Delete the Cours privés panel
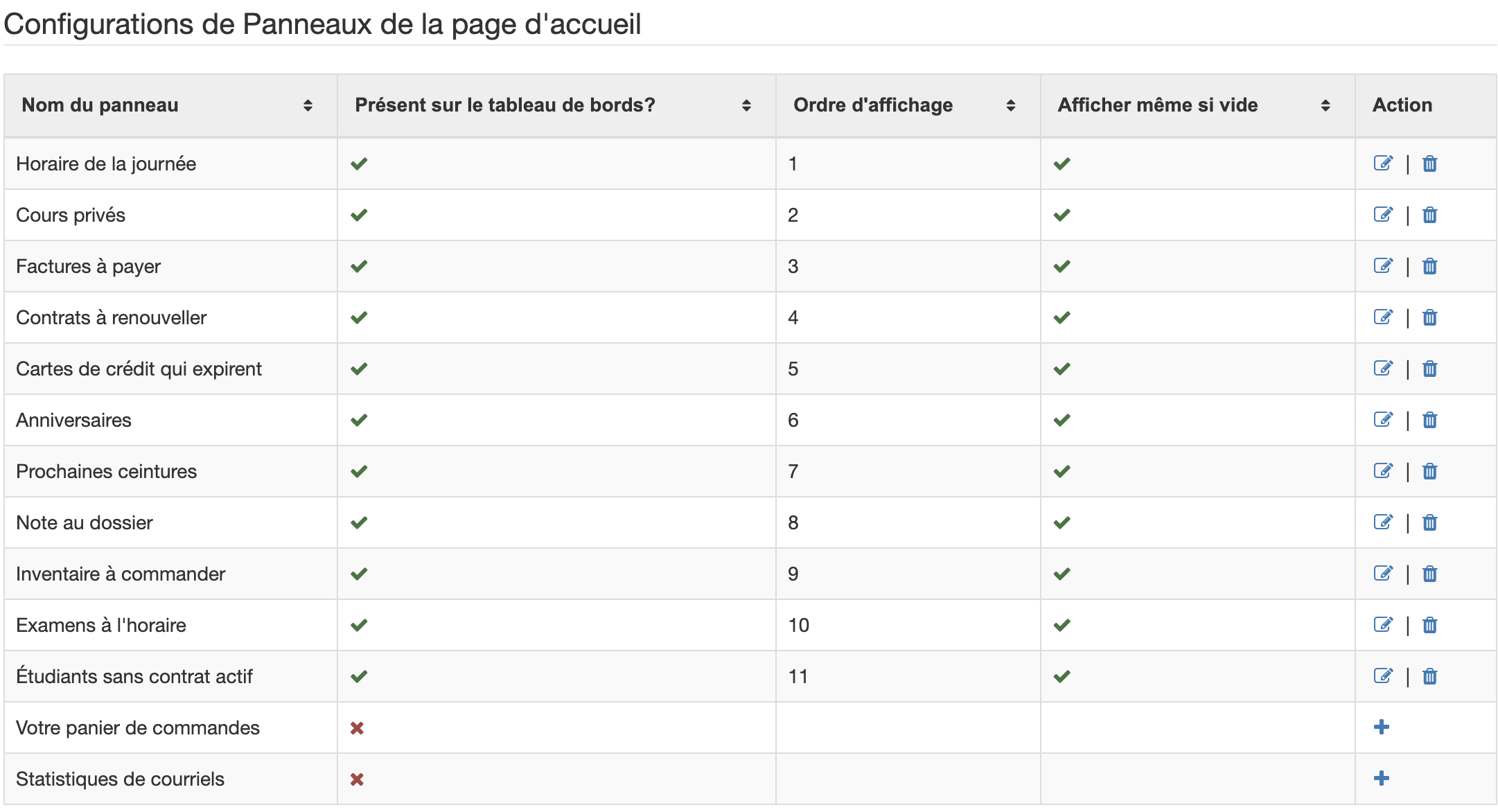 [x=1429, y=215]
